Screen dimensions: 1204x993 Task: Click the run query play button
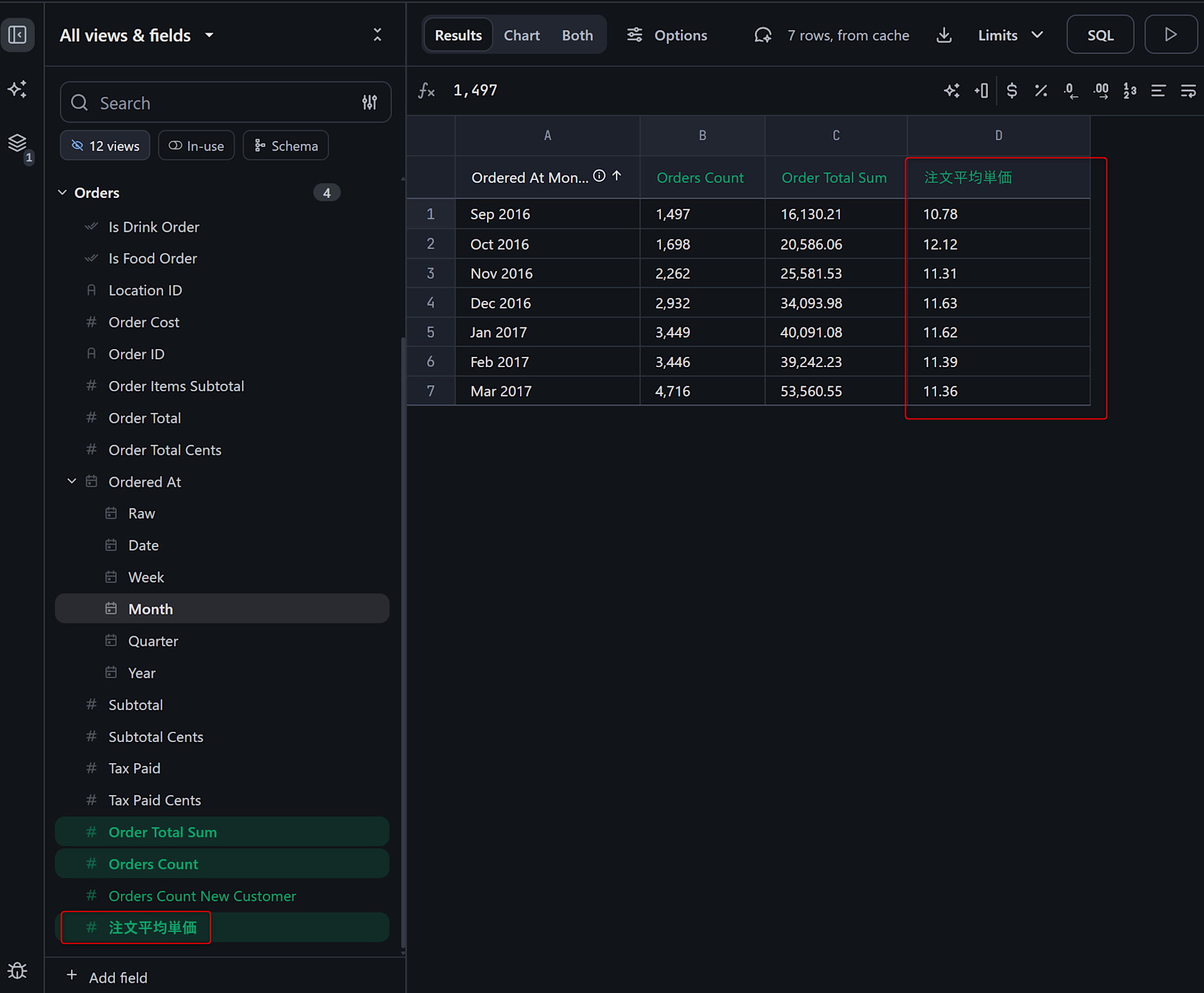click(x=1170, y=35)
